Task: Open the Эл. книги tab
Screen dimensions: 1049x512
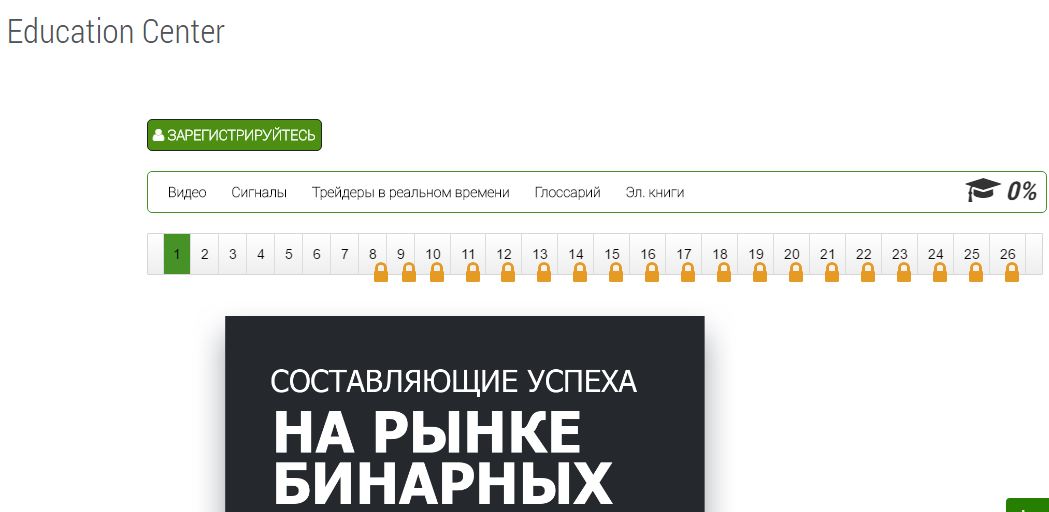Action: click(655, 193)
